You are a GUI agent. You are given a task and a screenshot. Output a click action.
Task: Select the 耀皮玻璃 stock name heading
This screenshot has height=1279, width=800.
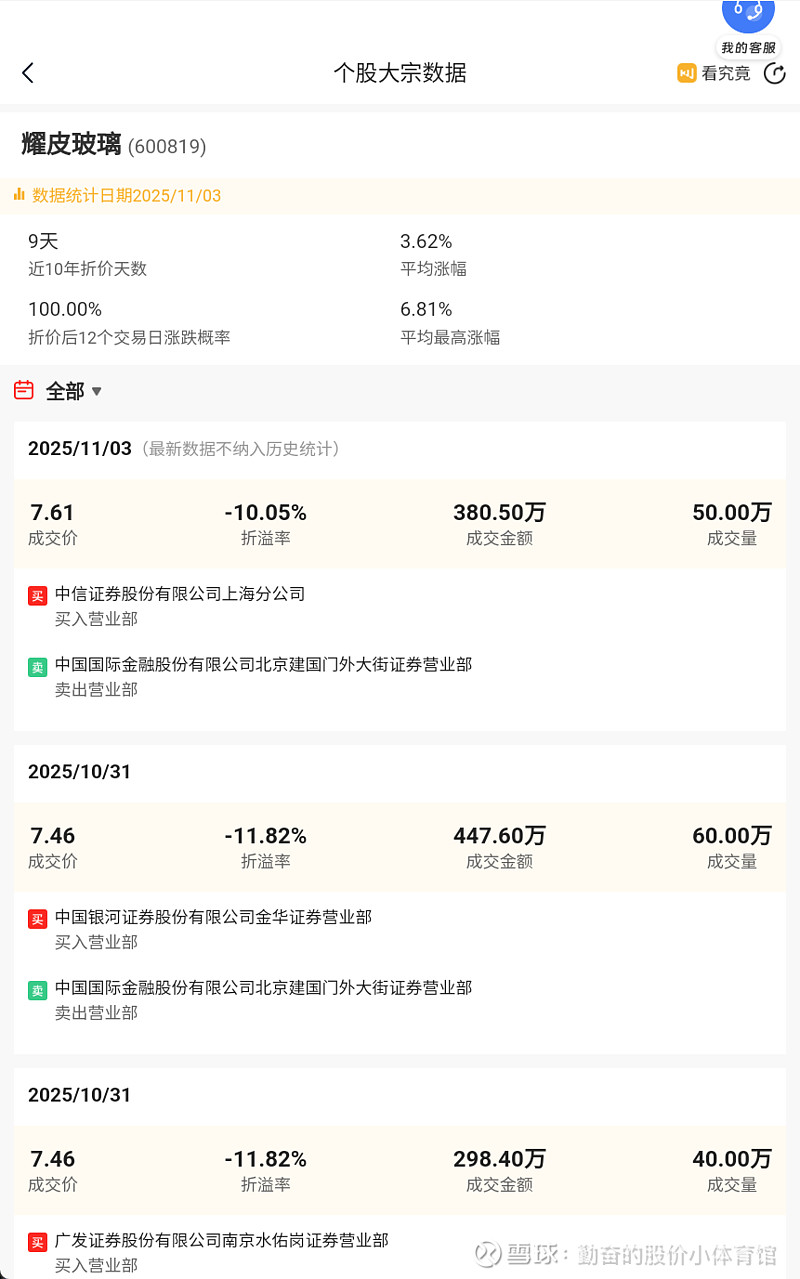[71, 145]
